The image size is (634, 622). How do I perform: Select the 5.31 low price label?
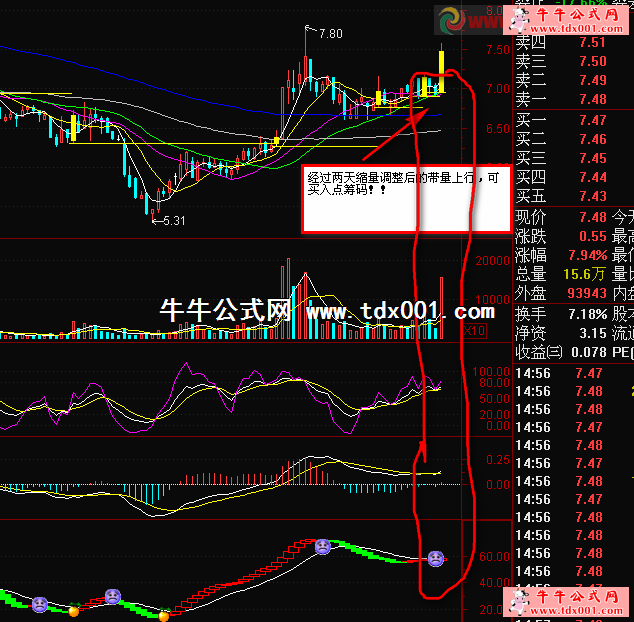[x=174, y=221]
